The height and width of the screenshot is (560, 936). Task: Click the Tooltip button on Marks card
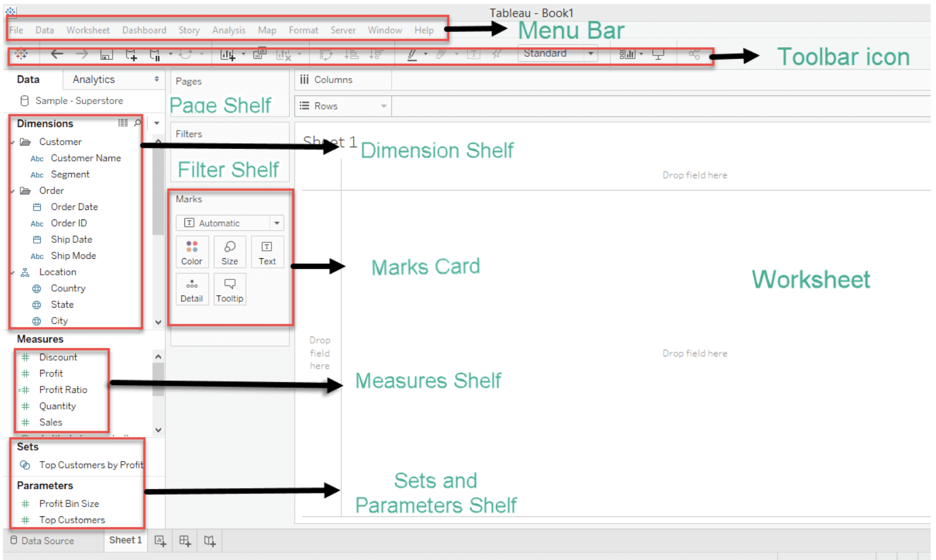point(229,290)
